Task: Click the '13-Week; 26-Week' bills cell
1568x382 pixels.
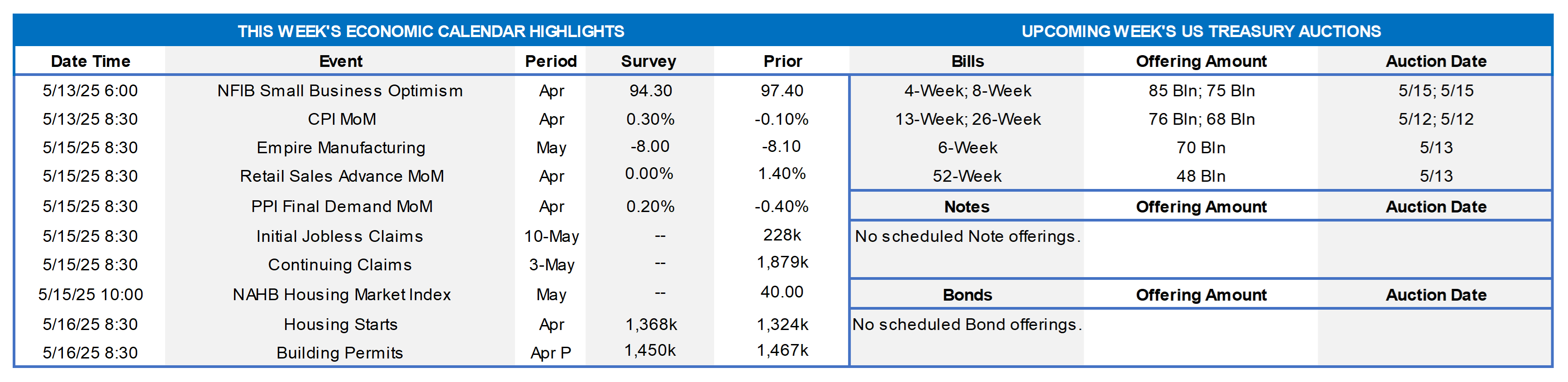Action: pos(967,119)
